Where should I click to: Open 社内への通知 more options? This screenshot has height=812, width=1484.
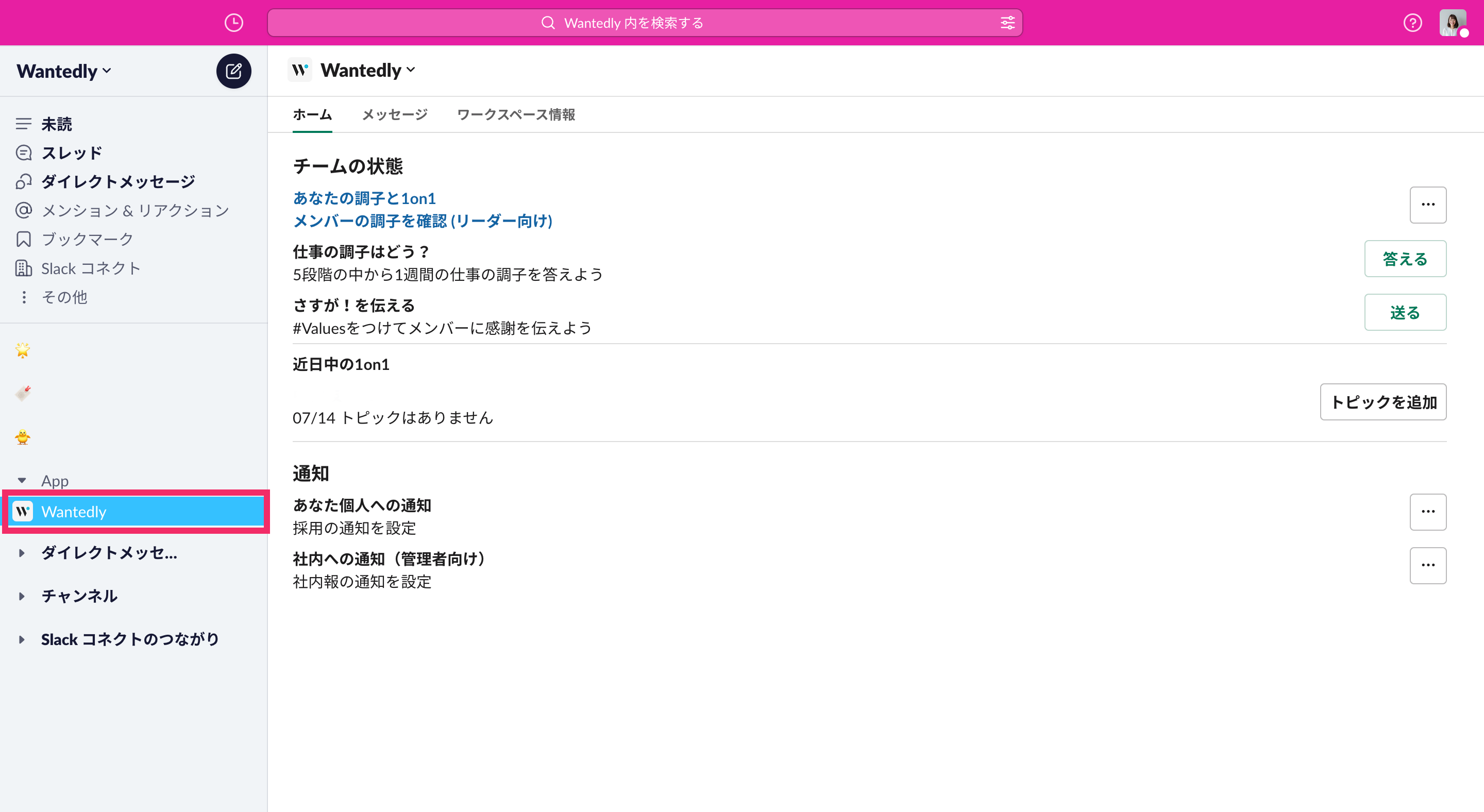[1427, 566]
